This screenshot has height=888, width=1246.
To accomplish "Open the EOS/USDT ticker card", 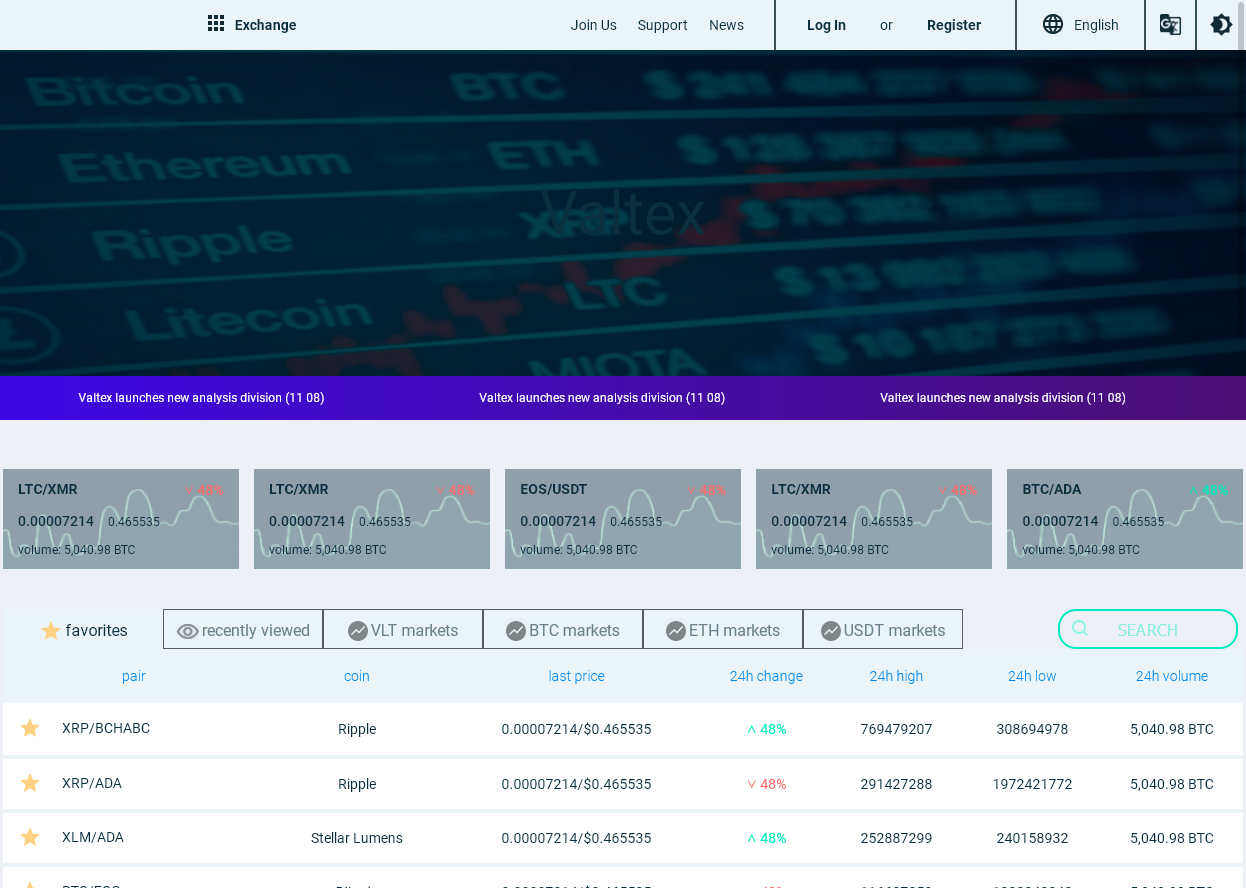I will [x=623, y=519].
